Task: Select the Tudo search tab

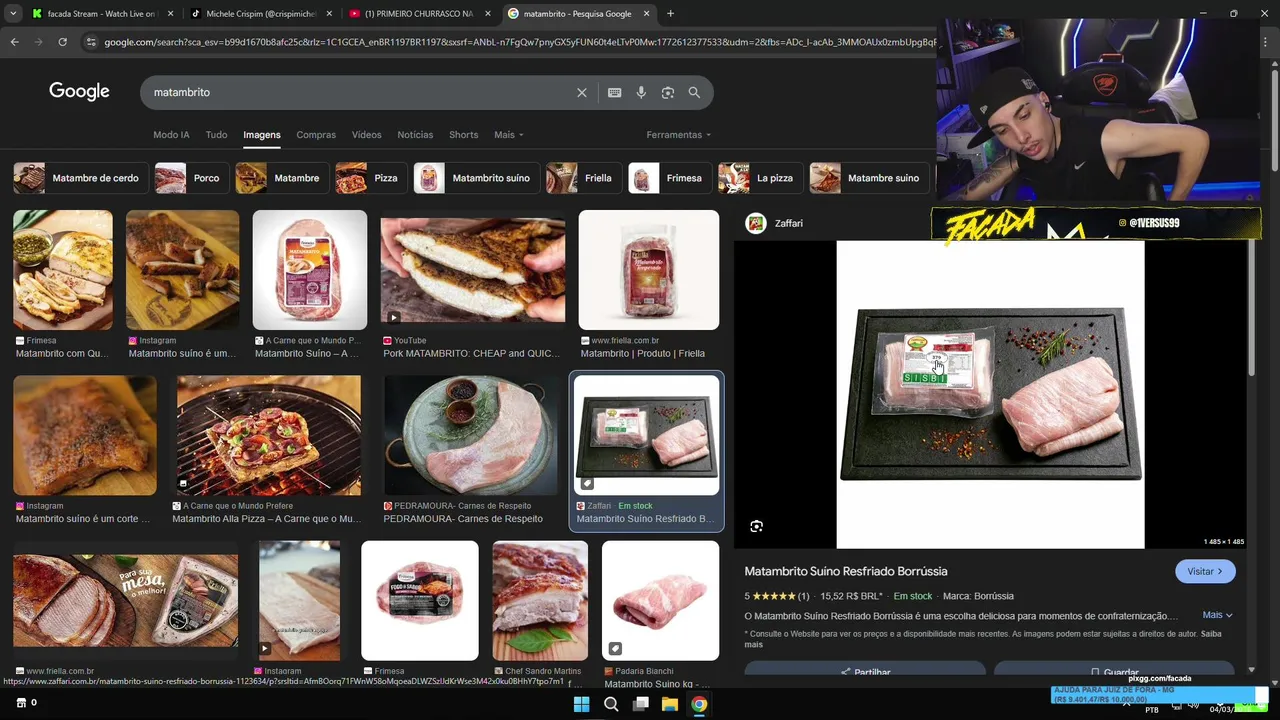Action: click(216, 135)
